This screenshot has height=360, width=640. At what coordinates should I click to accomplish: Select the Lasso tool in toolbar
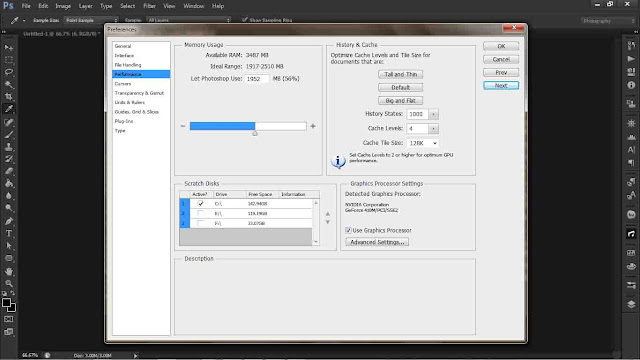9,72
